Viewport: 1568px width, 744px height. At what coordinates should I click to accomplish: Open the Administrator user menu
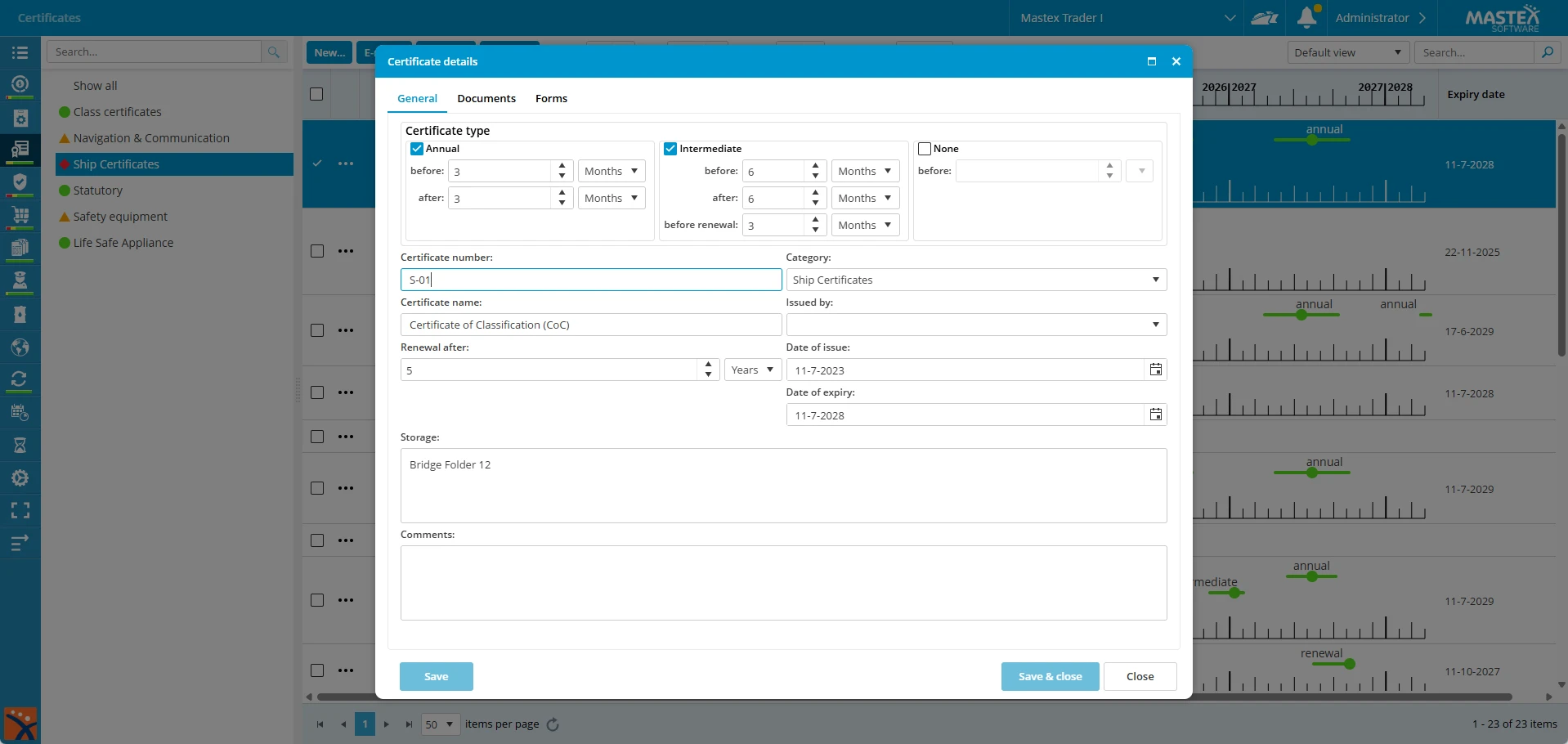(x=1381, y=18)
